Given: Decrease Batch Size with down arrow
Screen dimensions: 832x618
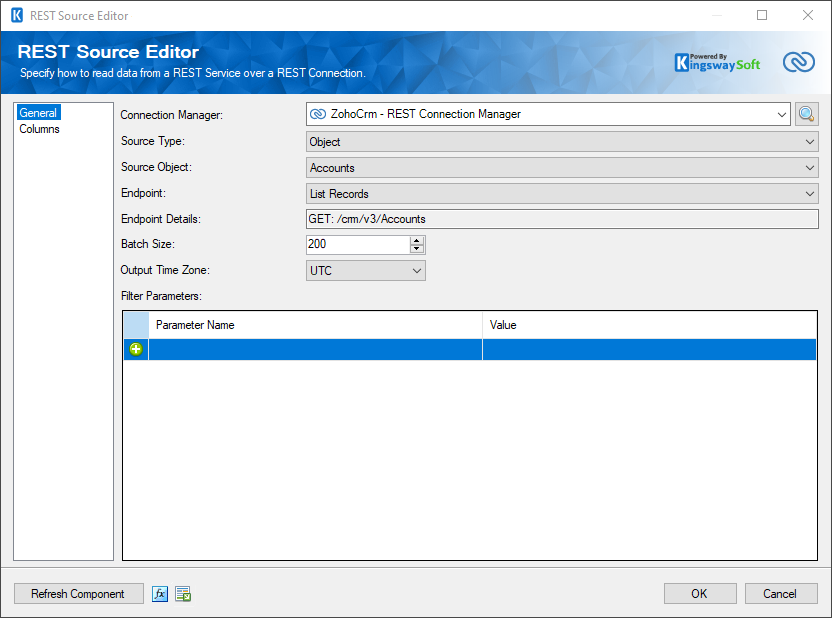Looking at the screenshot, I should 417,249.
